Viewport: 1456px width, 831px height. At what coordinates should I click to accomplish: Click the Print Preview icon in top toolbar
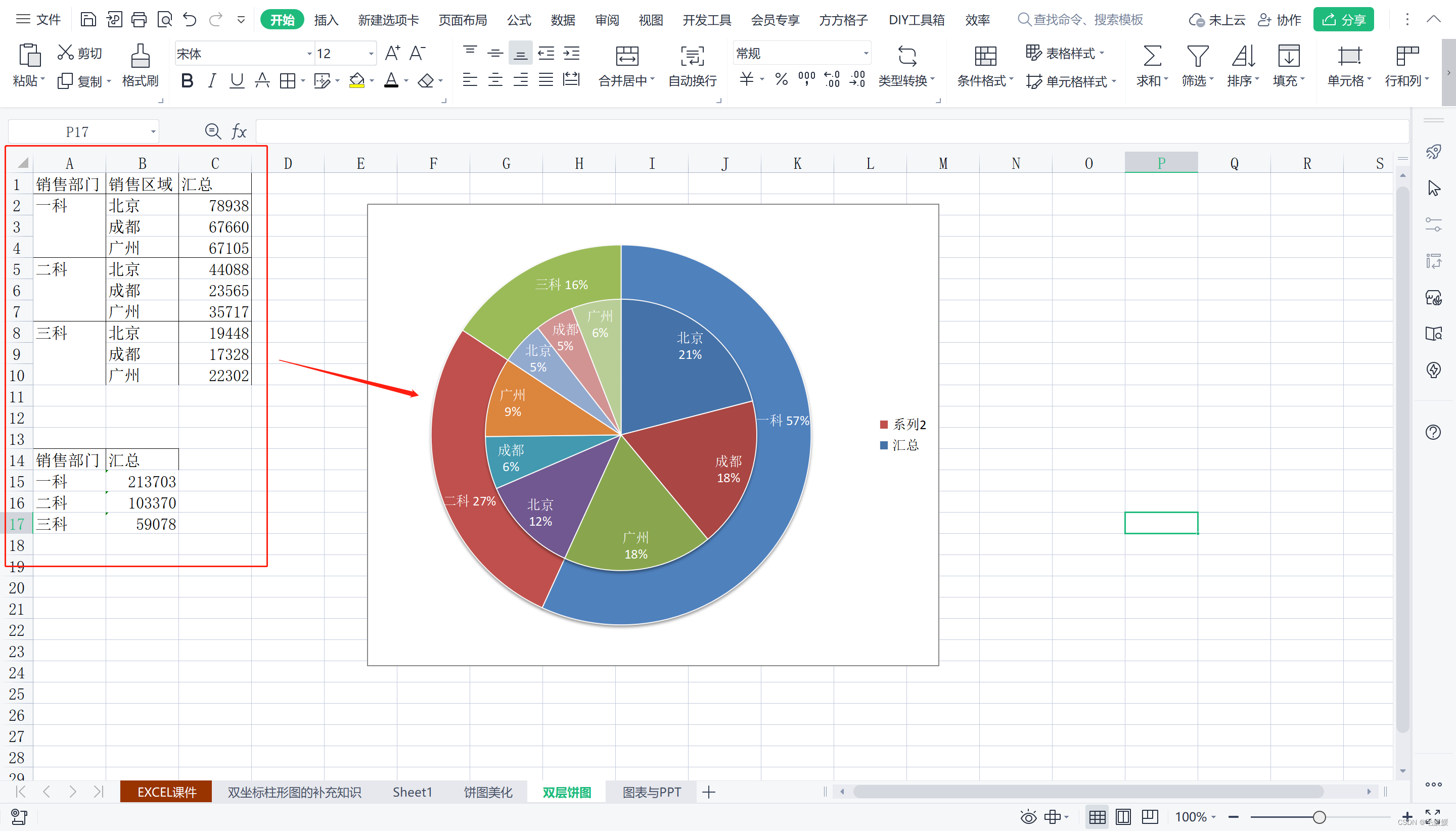tap(164, 20)
